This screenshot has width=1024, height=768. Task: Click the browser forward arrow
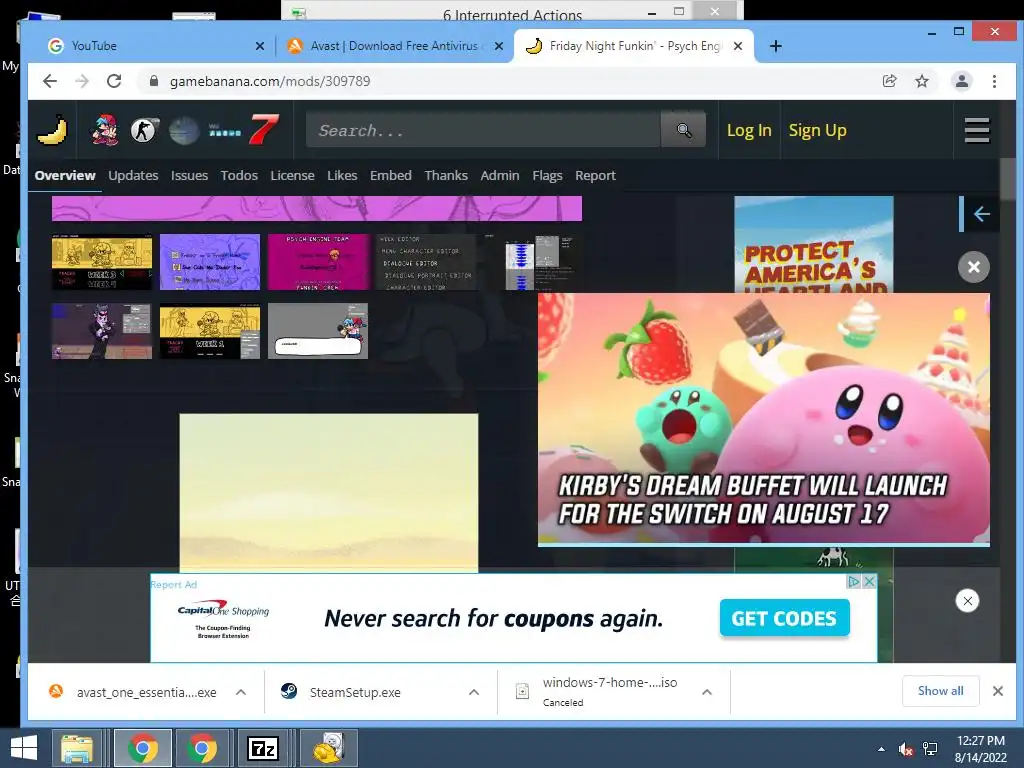(82, 81)
